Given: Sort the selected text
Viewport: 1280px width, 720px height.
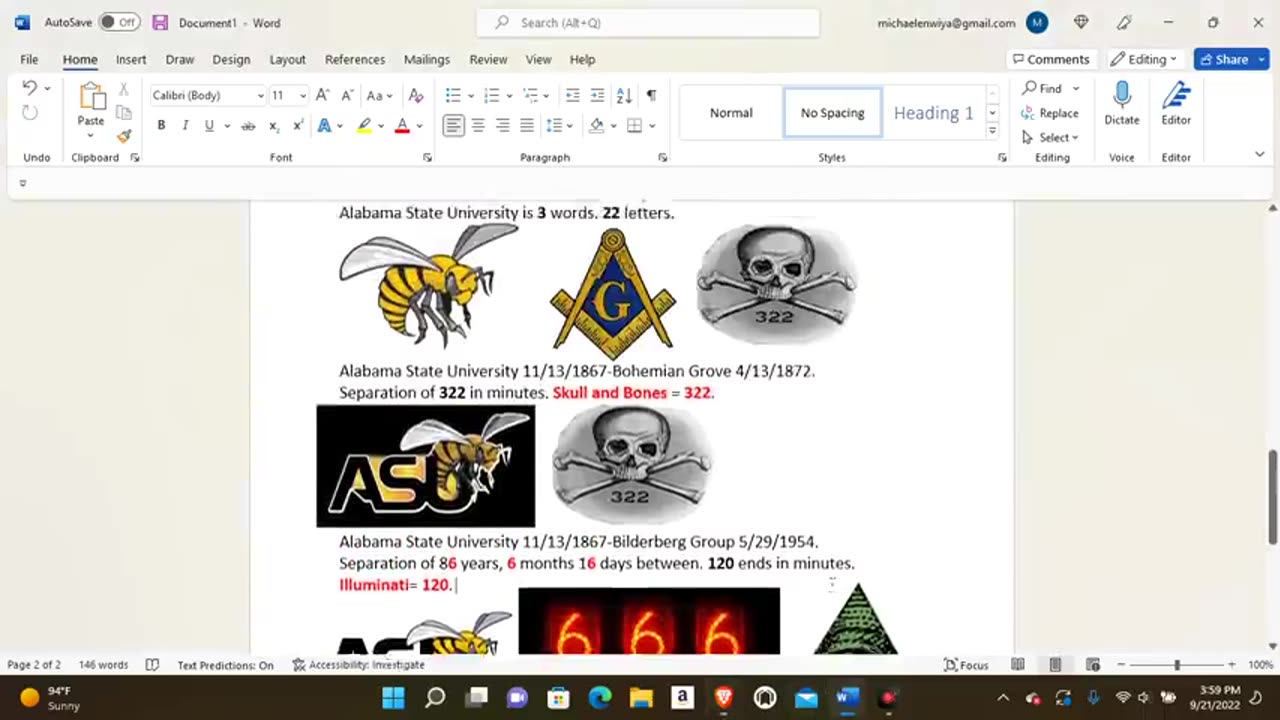Looking at the screenshot, I should pos(624,95).
